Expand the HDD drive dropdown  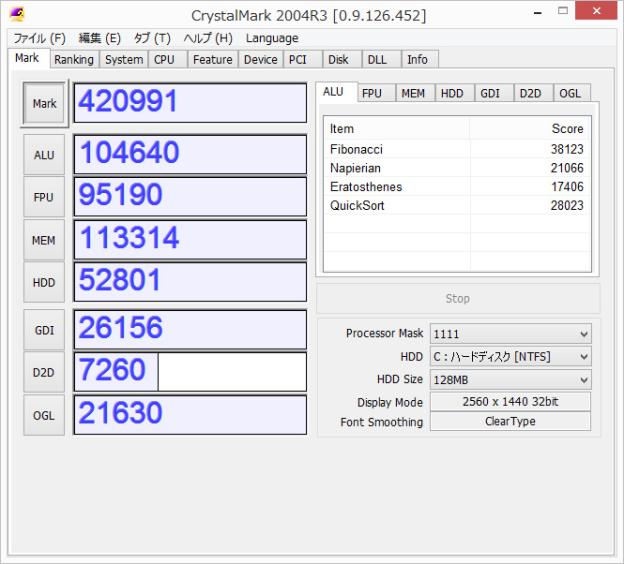tap(511, 357)
